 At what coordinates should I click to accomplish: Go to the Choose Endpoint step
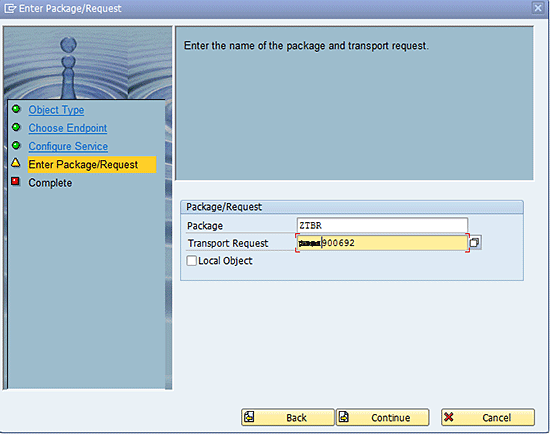pyautogui.click(x=68, y=128)
